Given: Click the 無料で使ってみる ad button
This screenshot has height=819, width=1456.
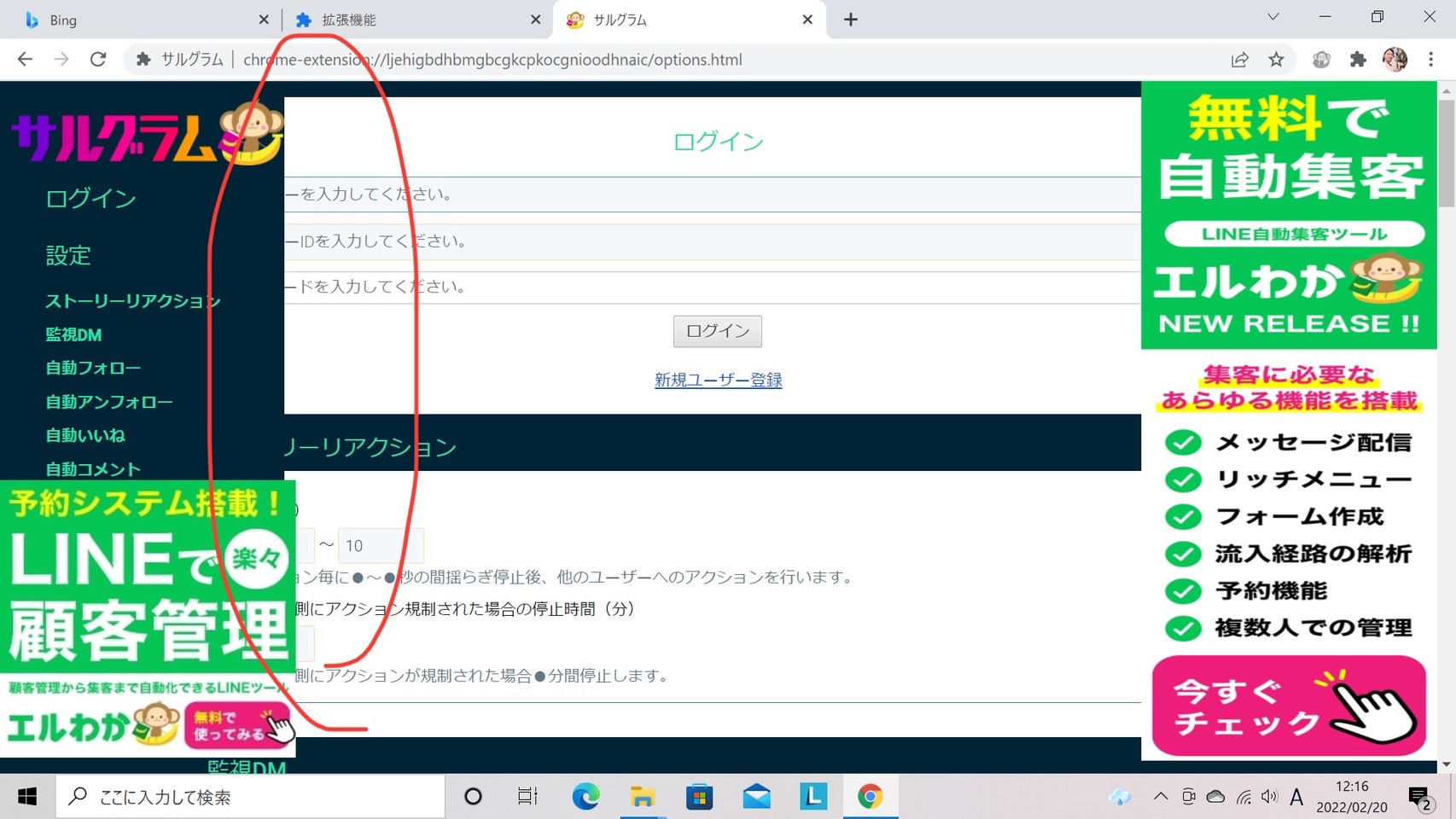Looking at the screenshot, I should pos(236,726).
